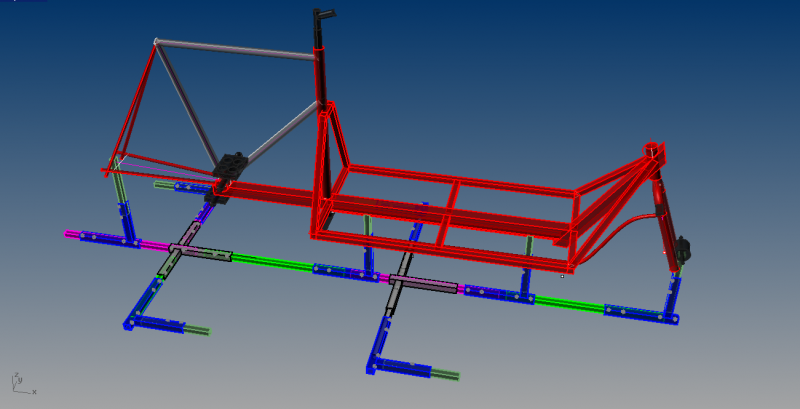Select the red head tube block at right
800x409 pixels.
[654, 155]
